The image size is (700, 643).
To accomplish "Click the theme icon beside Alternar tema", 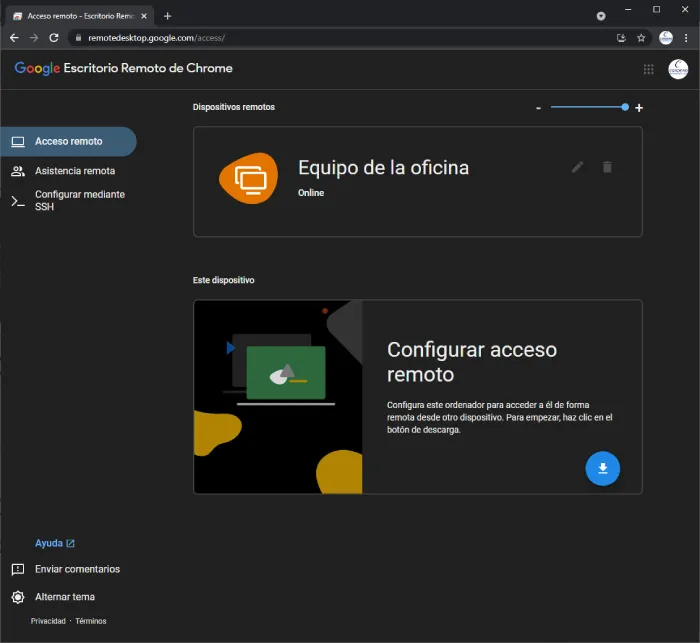I will coord(18,597).
